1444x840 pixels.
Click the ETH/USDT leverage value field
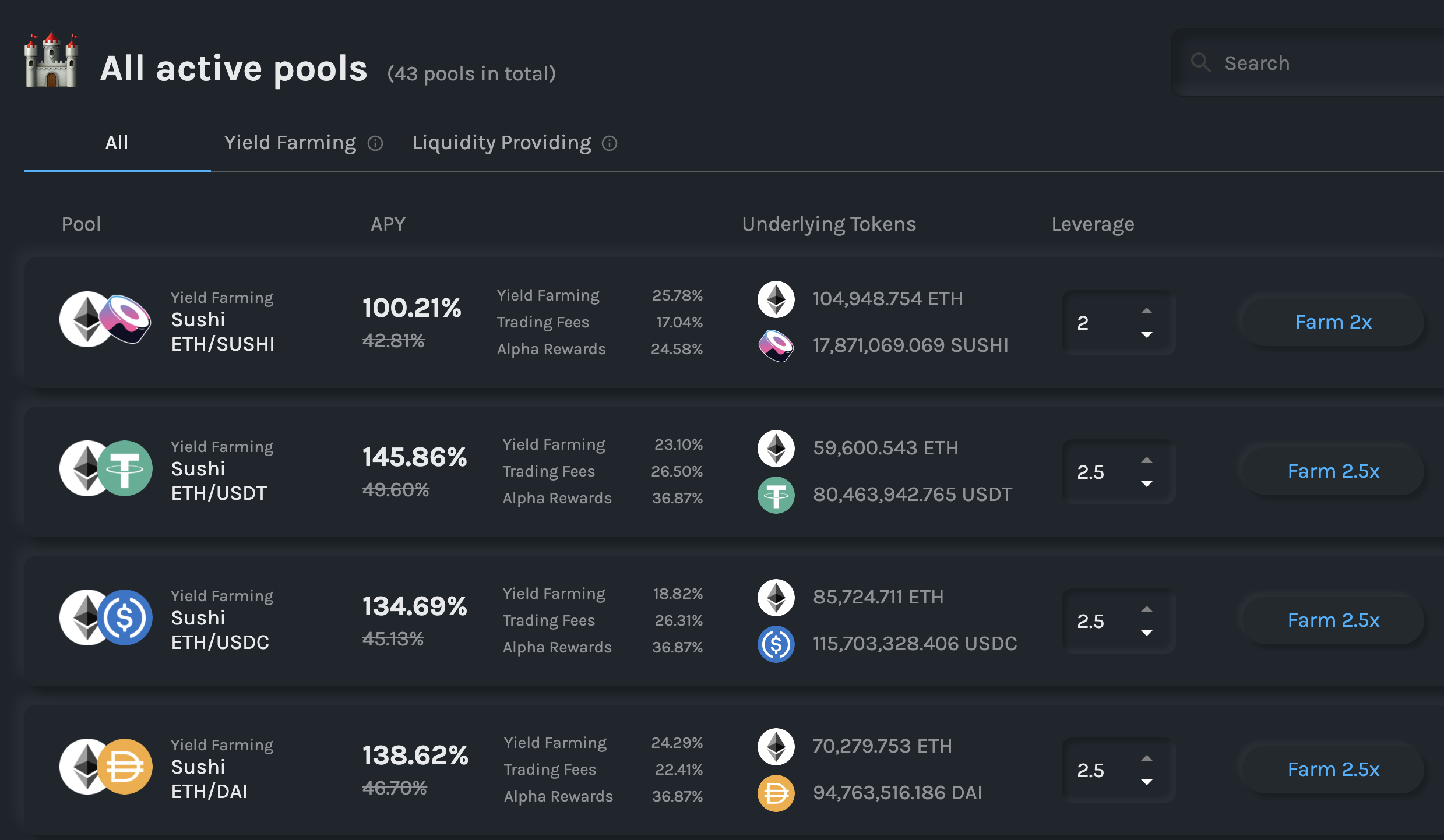coord(1118,472)
